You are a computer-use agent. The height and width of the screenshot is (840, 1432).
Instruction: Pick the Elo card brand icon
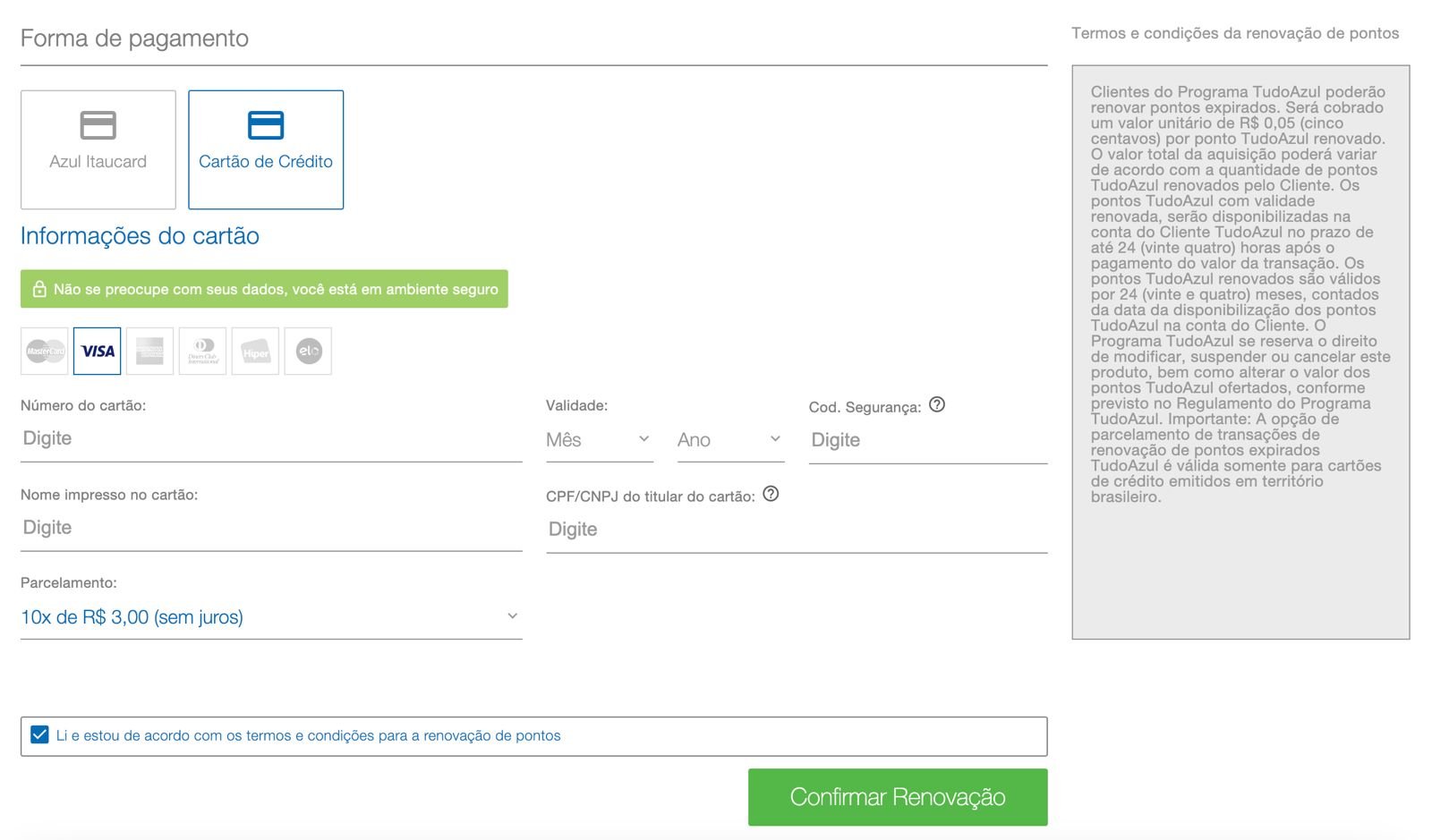tap(309, 352)
